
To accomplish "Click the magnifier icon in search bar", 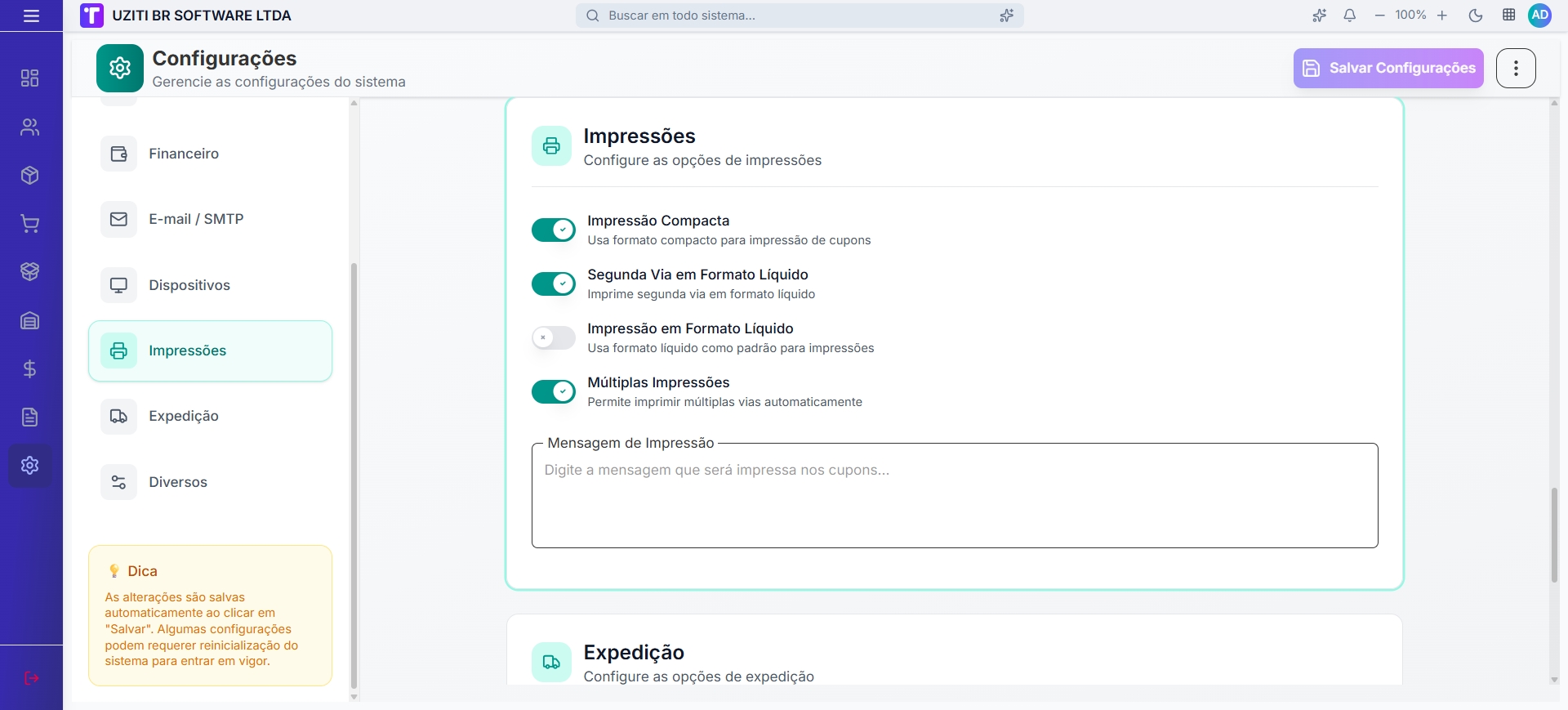I will tap(593, 16).
